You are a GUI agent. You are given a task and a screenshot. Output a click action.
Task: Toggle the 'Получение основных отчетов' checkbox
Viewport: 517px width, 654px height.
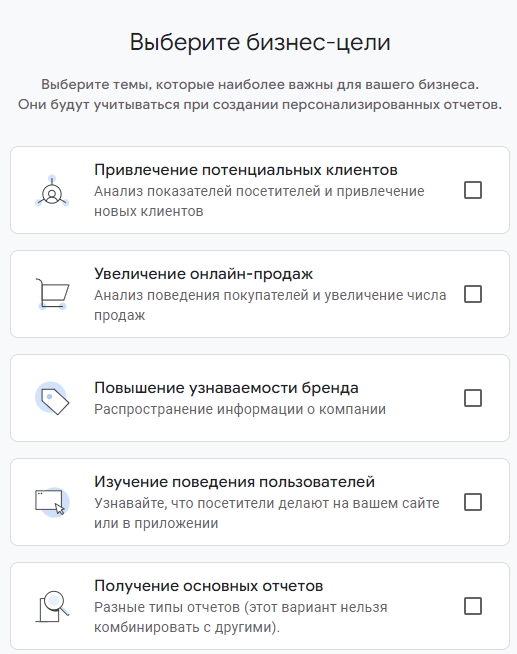coord(473,606)
